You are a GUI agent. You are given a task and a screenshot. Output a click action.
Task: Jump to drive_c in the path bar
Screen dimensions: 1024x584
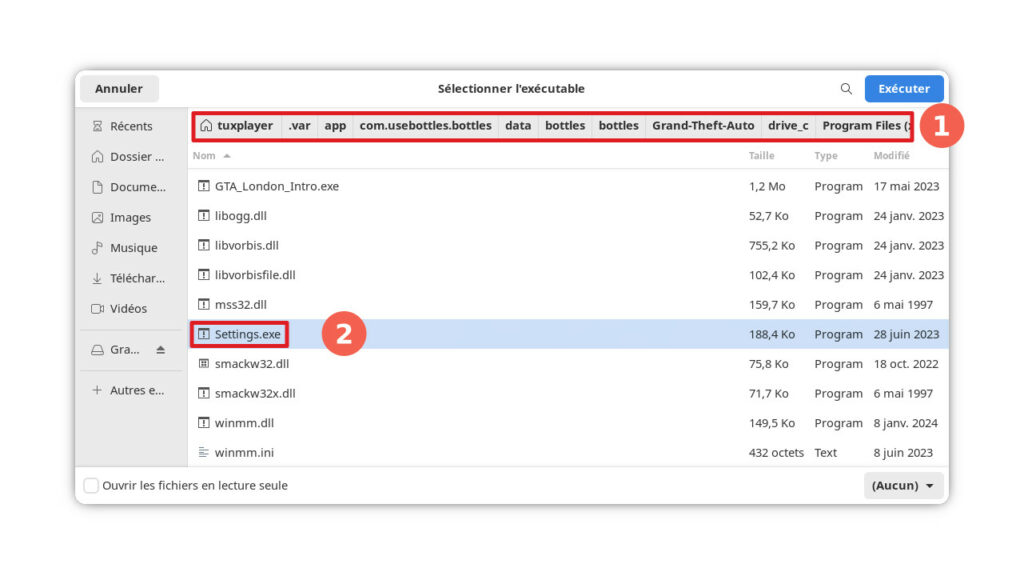pyautogui.click(x=788, y=126)
